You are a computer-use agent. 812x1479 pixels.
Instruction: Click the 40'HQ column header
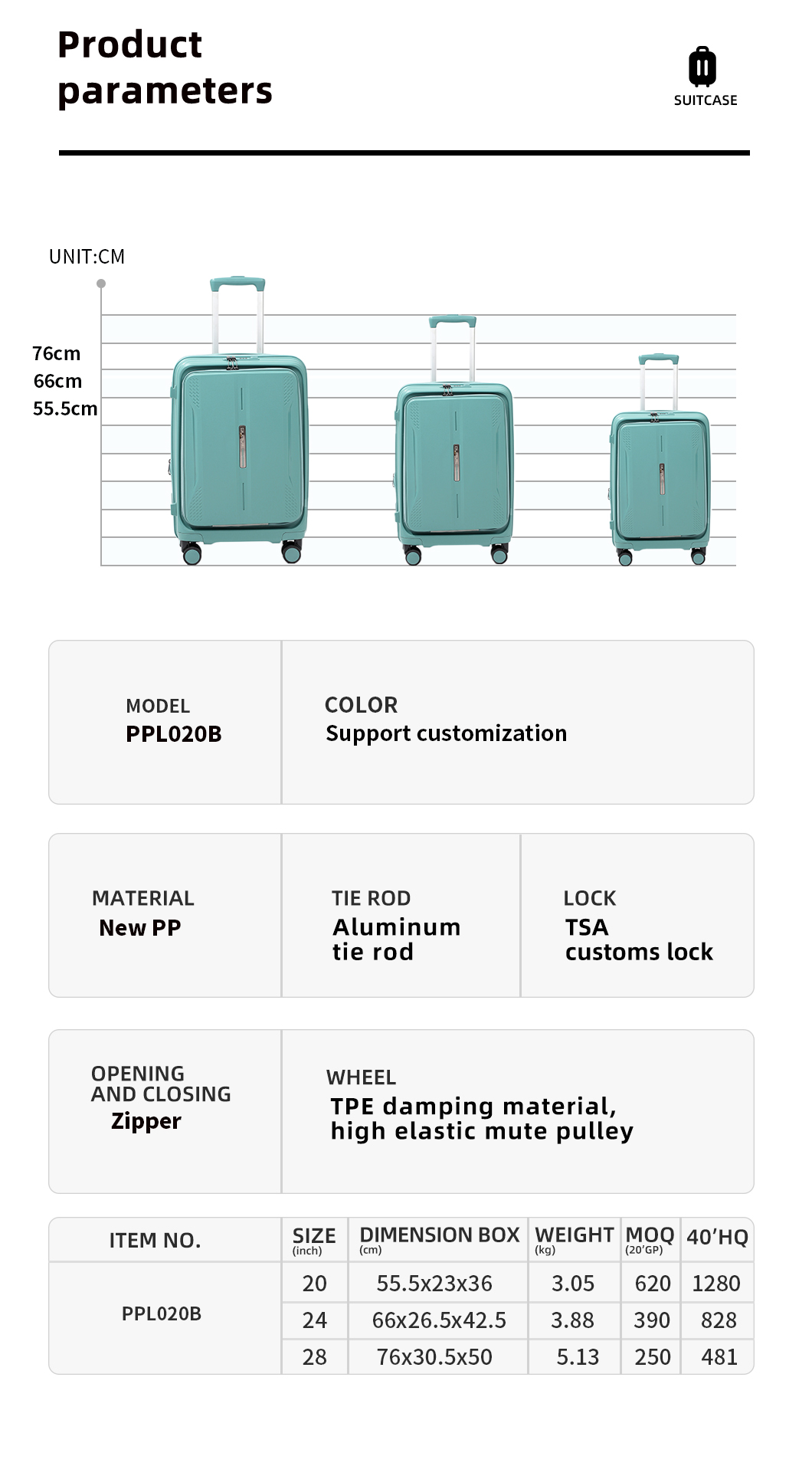(717, 1238)
